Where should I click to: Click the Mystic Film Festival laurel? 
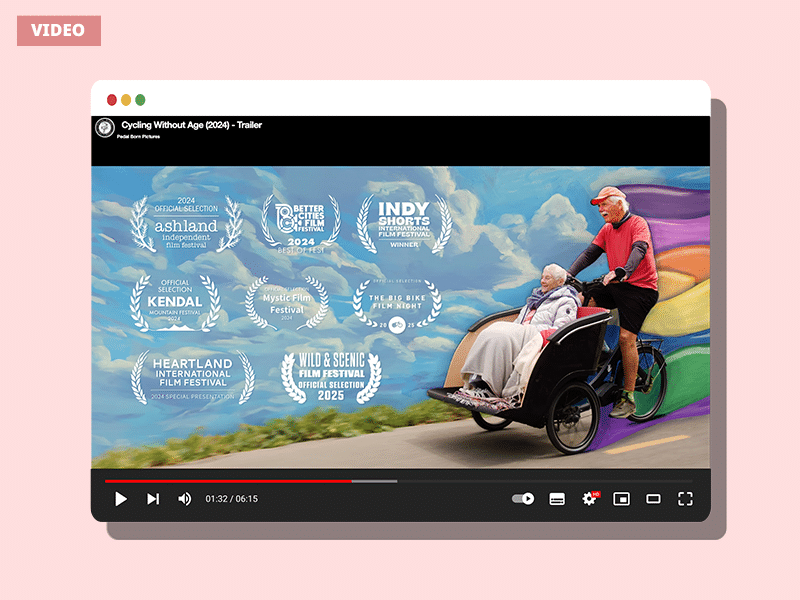(287, 303)
